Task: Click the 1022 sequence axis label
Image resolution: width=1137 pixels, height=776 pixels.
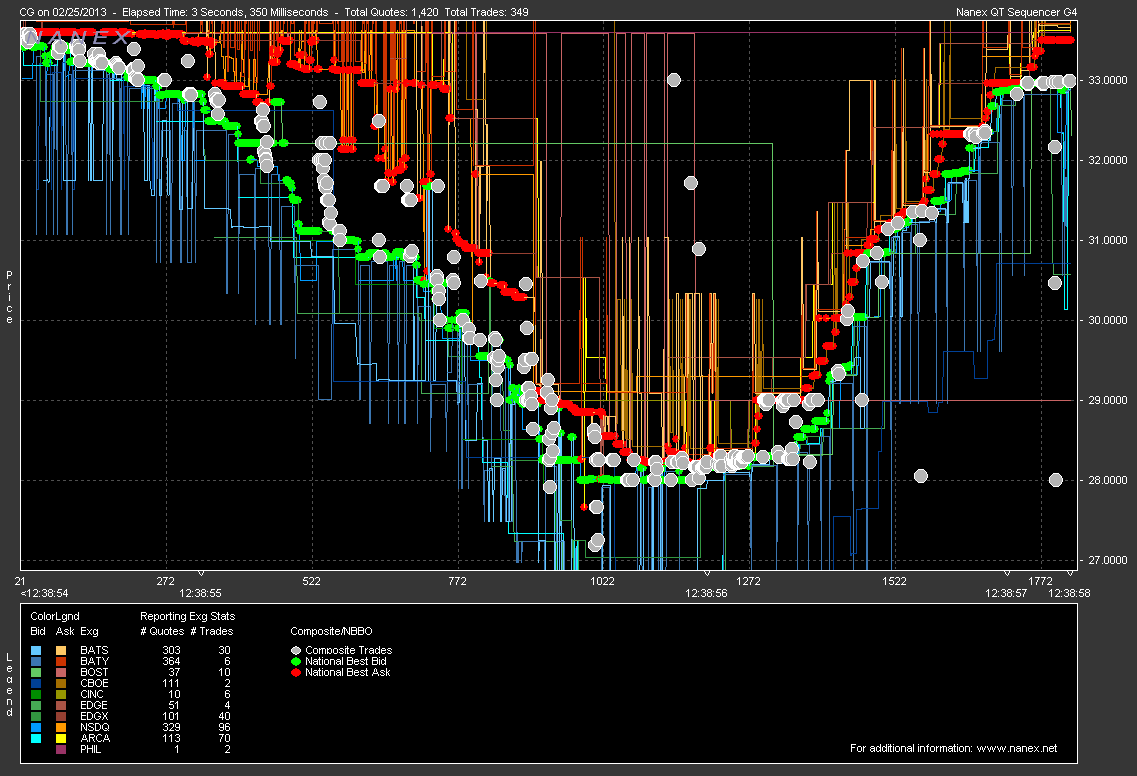Action: (x=603, y=581)
